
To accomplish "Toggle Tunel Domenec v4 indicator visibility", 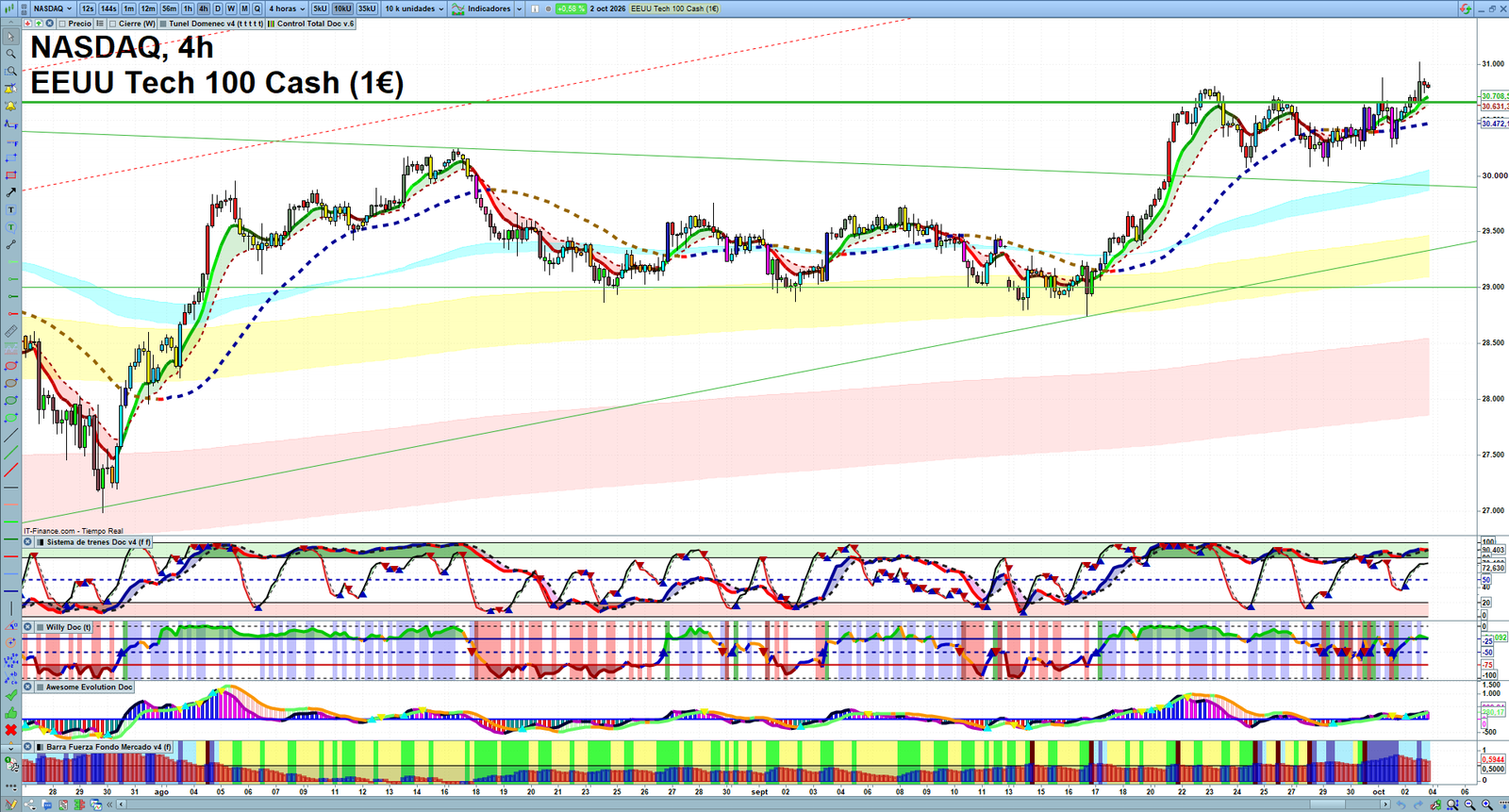I will (164, 24).
